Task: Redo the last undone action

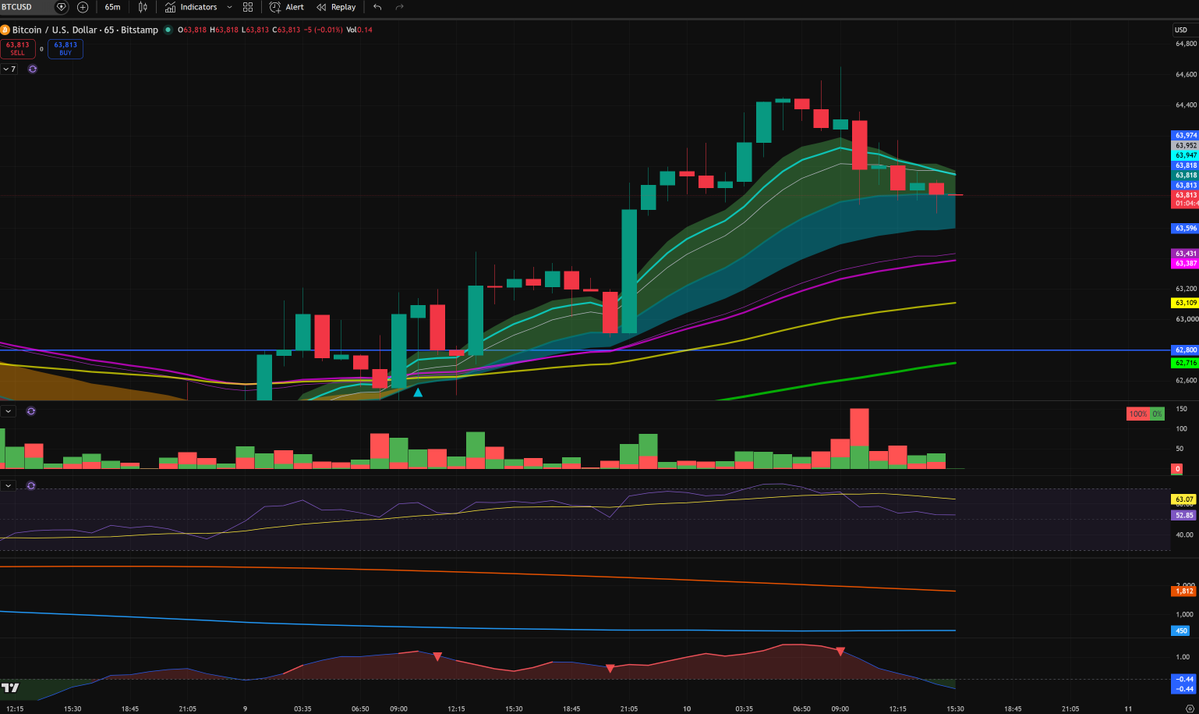Action: tap(399, 7)
